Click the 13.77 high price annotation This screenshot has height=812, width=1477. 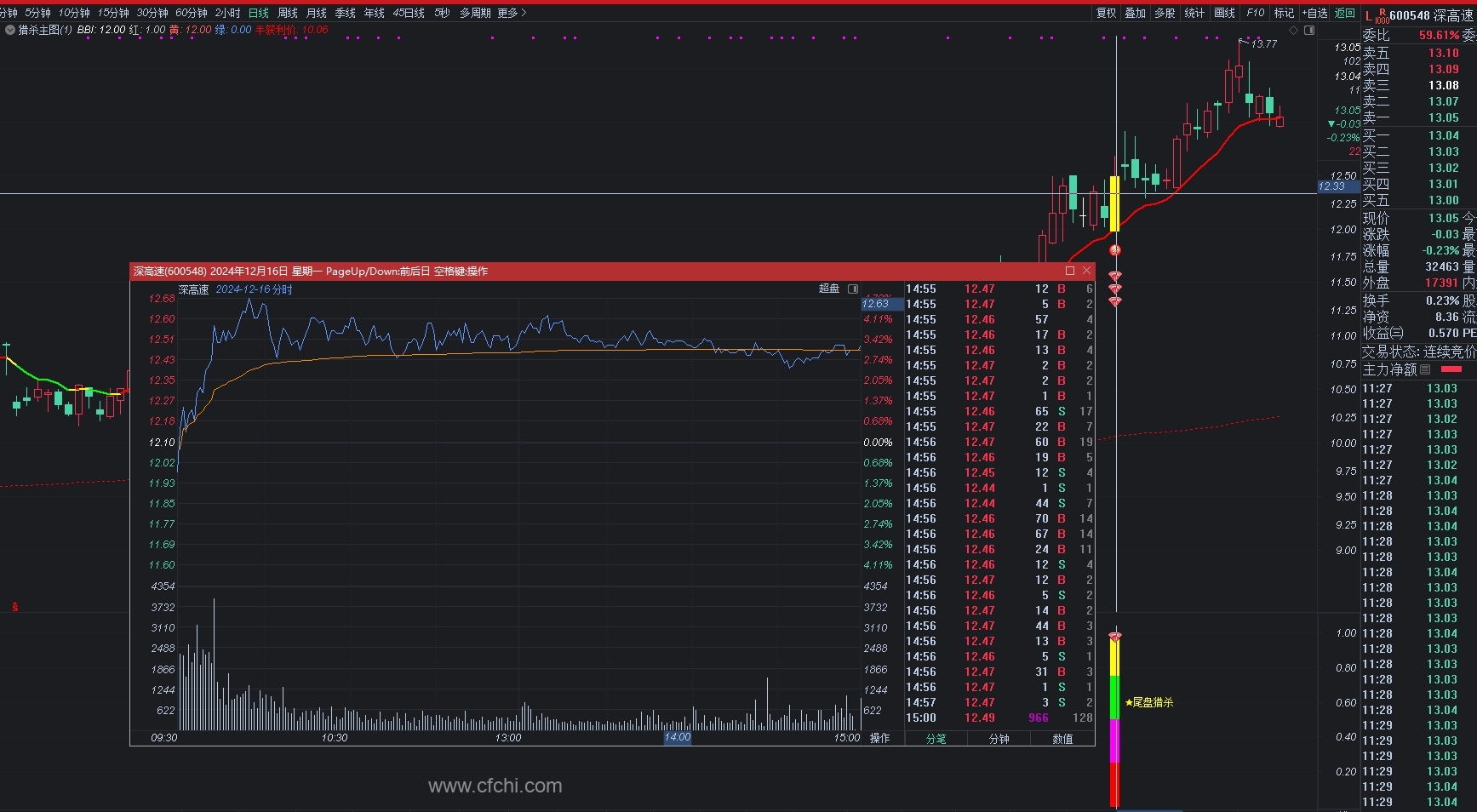(1264, 44)
